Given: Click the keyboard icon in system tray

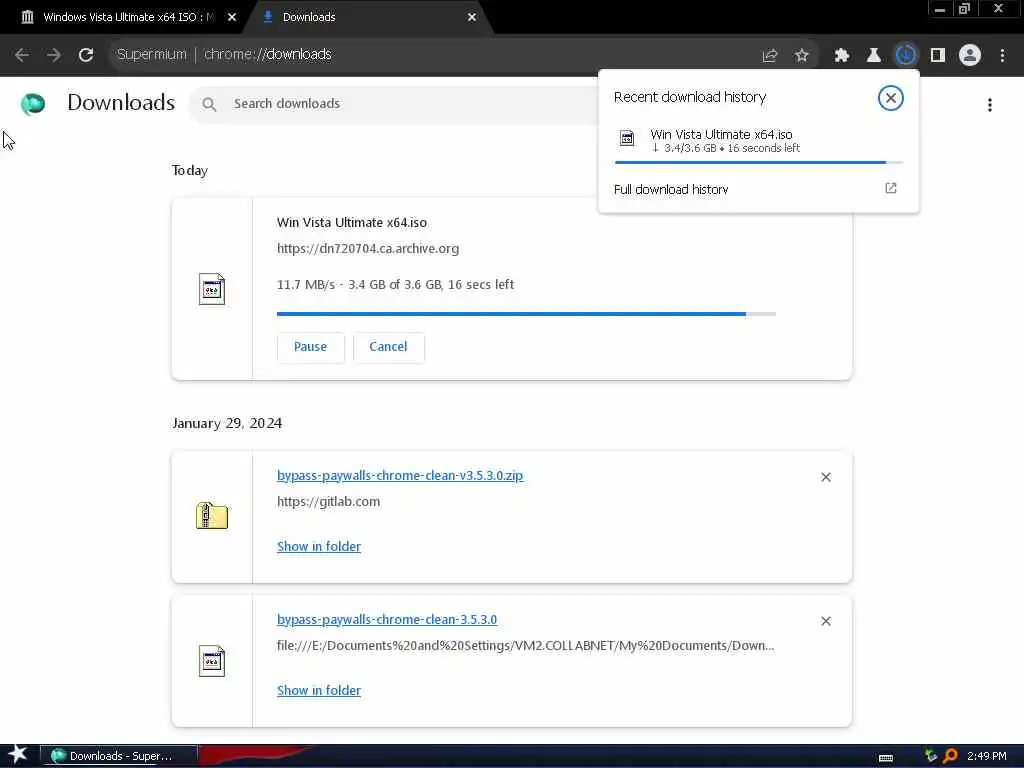Looking at the screenshot, I should pos(886,758).
